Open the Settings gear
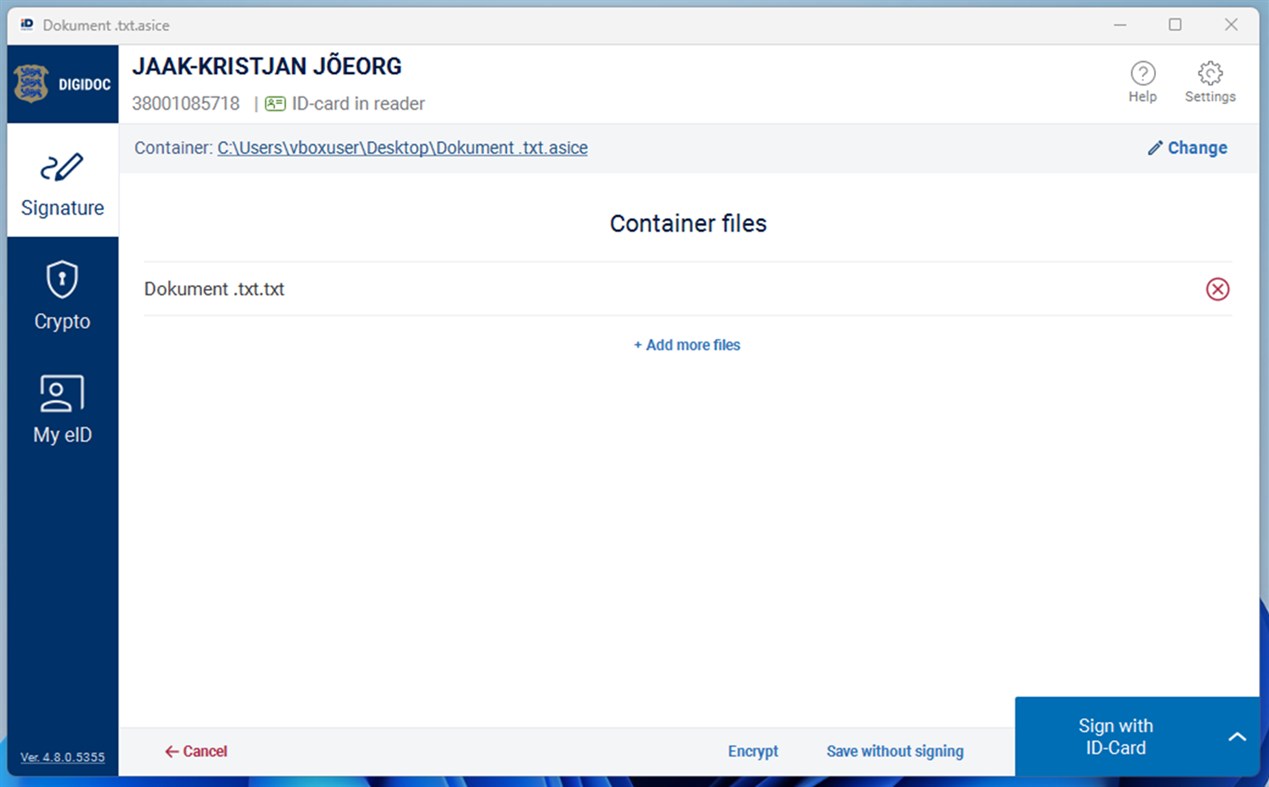Viewport: 1269px width, 787px height. tap(1210, 82)
